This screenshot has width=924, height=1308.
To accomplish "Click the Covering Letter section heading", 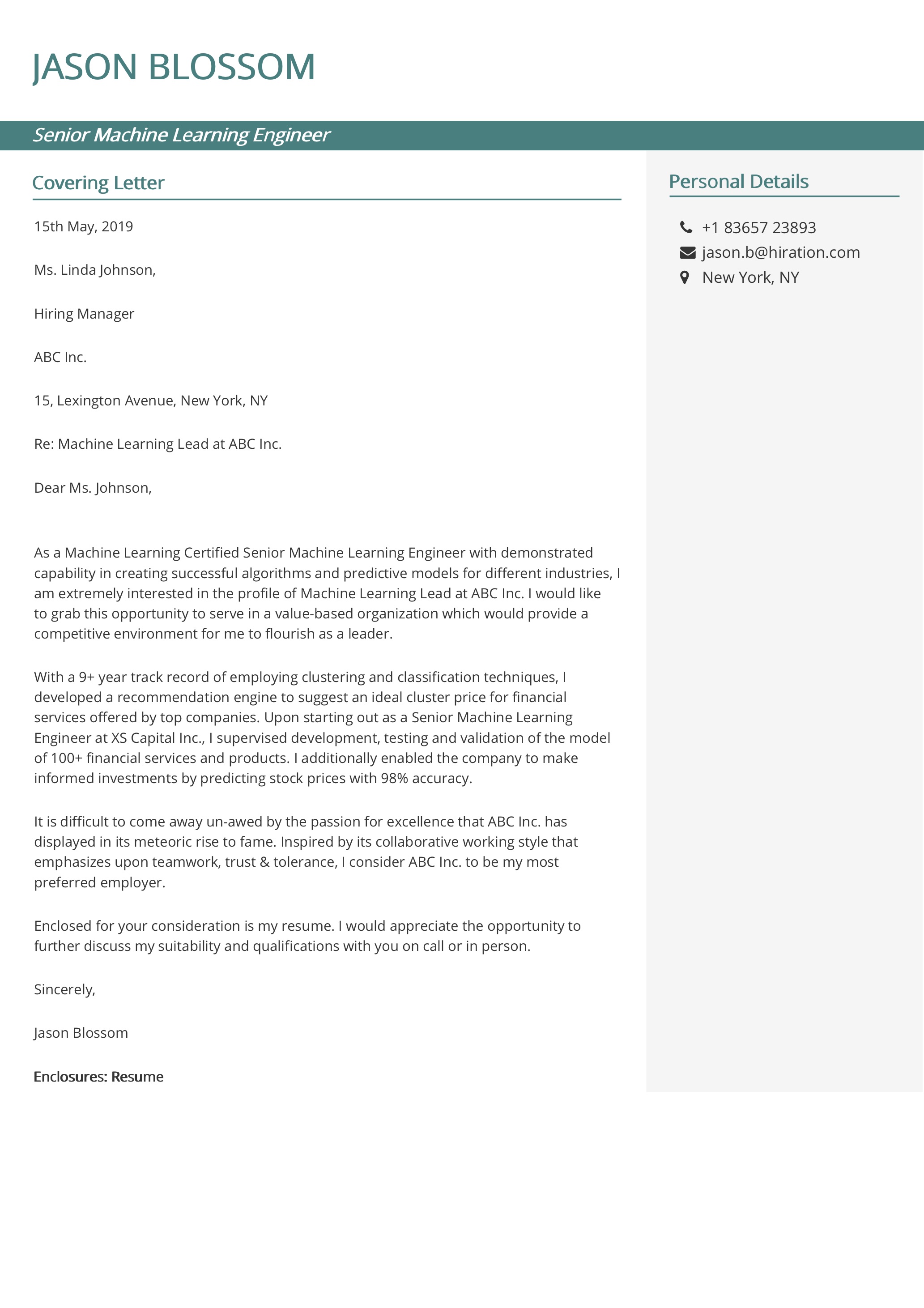I will 98,183.
